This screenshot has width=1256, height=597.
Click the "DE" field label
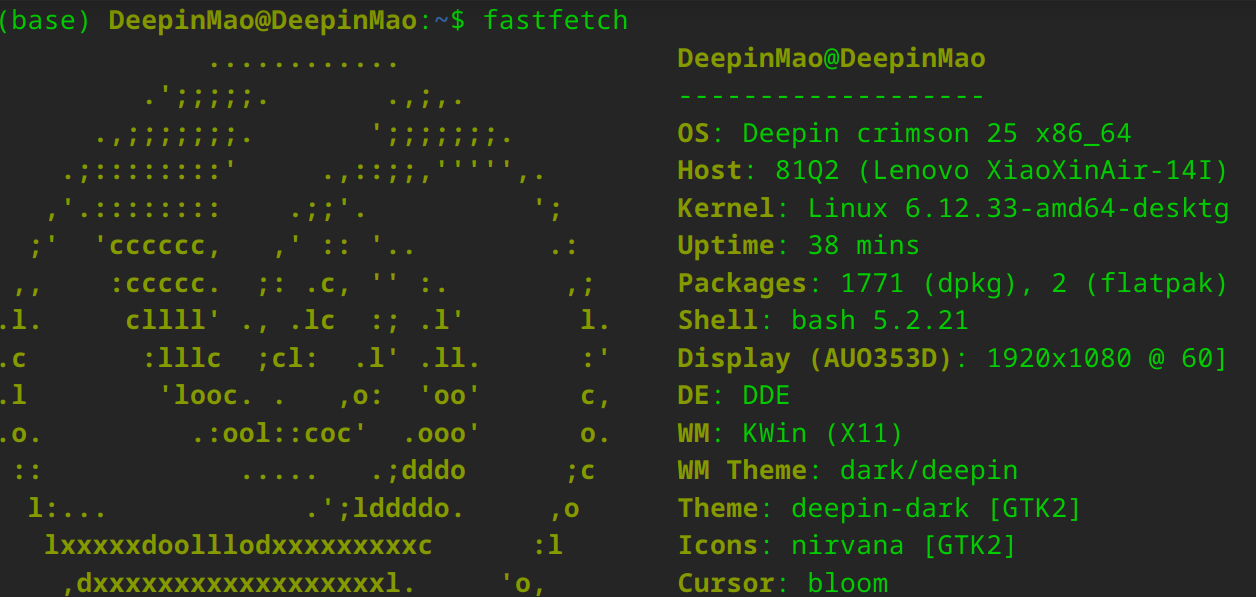pos(694,395)
